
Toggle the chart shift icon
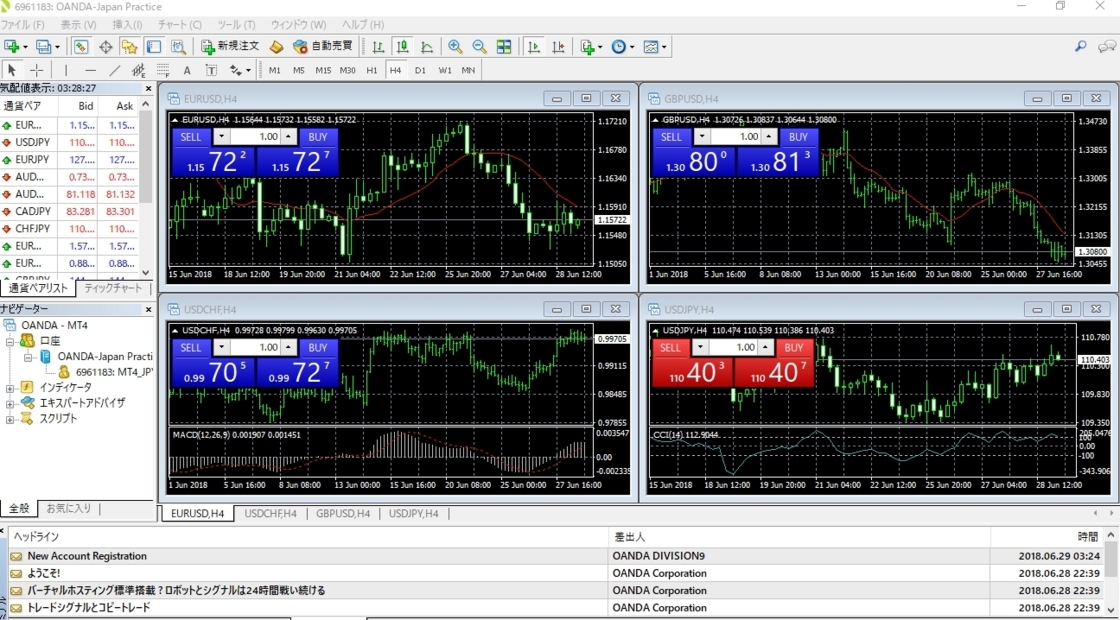559,46
